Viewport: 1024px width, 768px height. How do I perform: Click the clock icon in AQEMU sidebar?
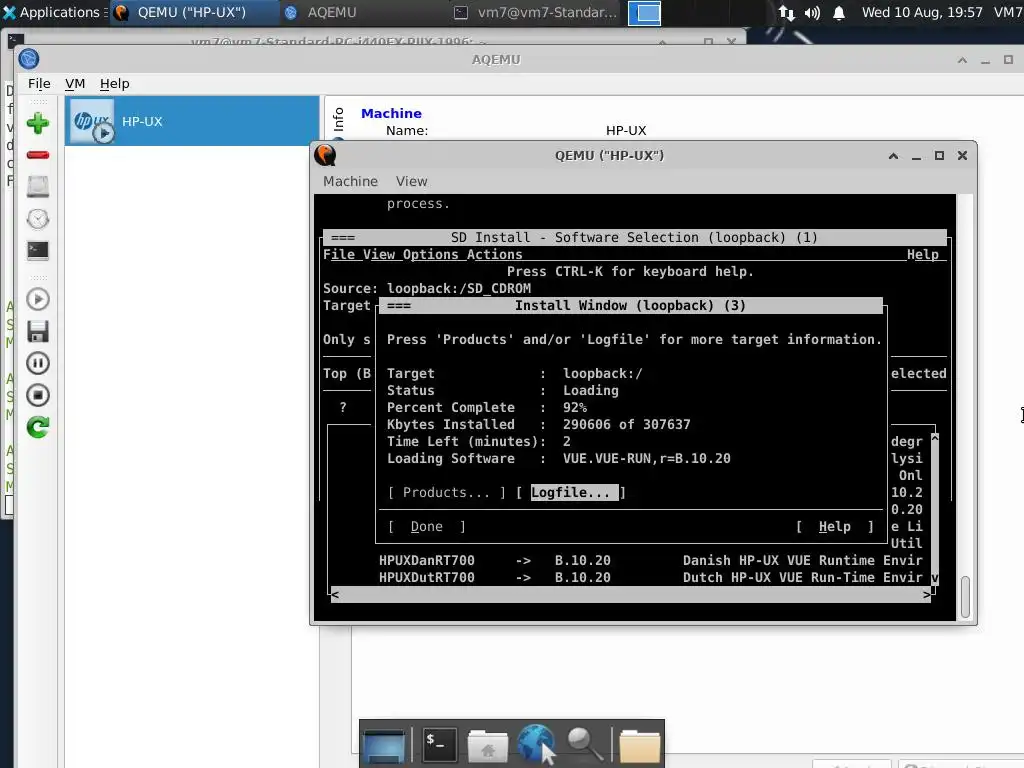point(38,219)
